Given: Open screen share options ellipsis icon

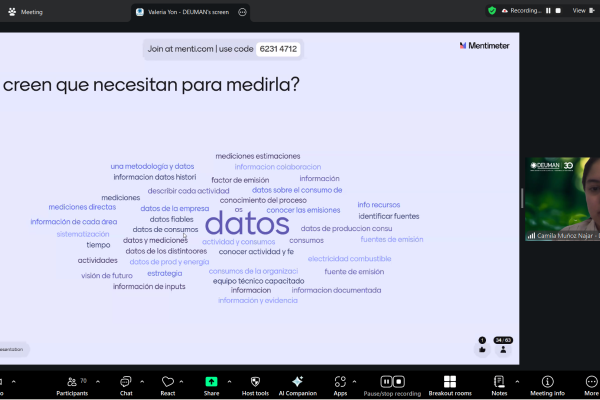Looking at the screenshot, I should point(242,12).
